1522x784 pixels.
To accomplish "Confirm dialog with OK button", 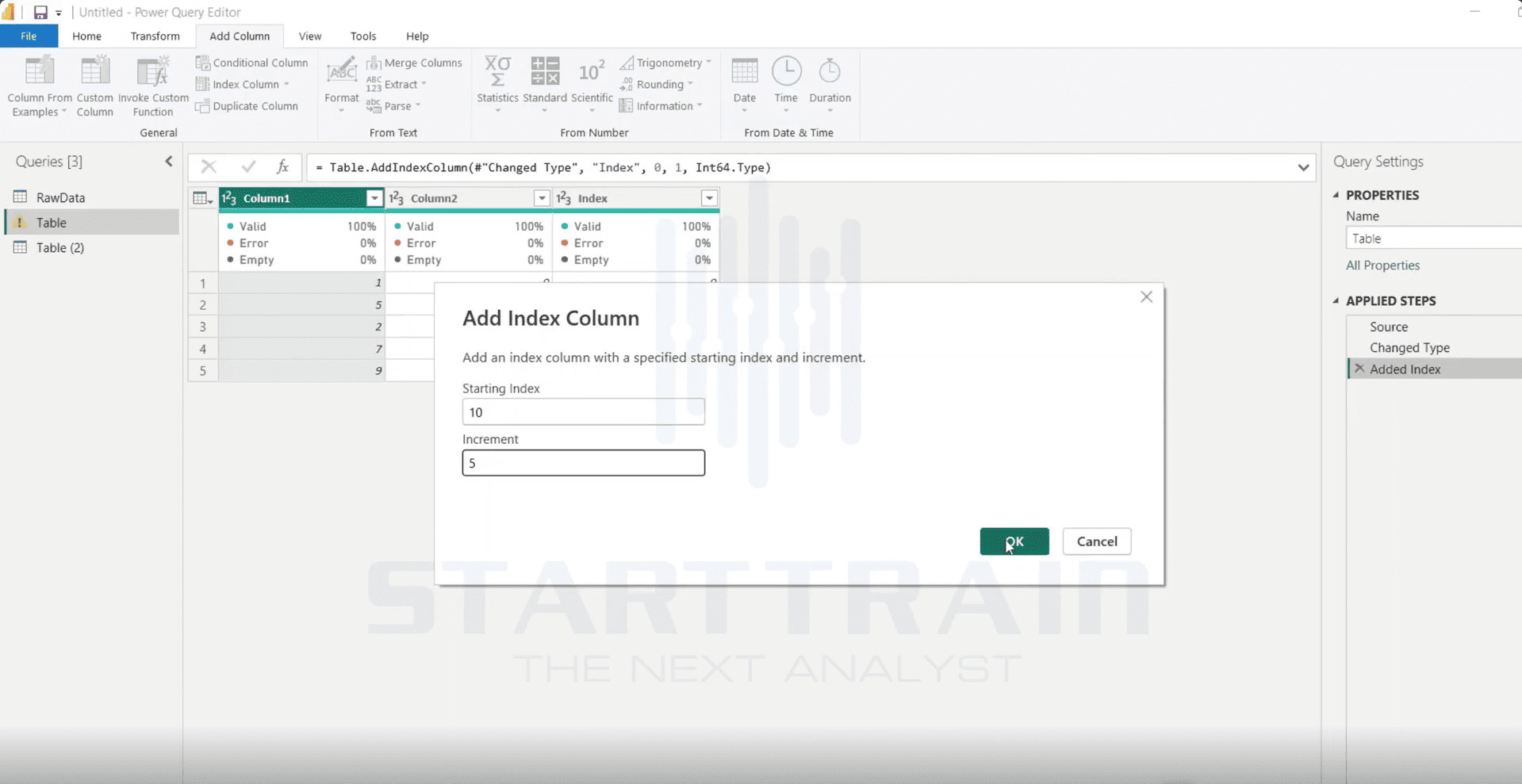I will pyautogui.click(x=1014, y=541).
